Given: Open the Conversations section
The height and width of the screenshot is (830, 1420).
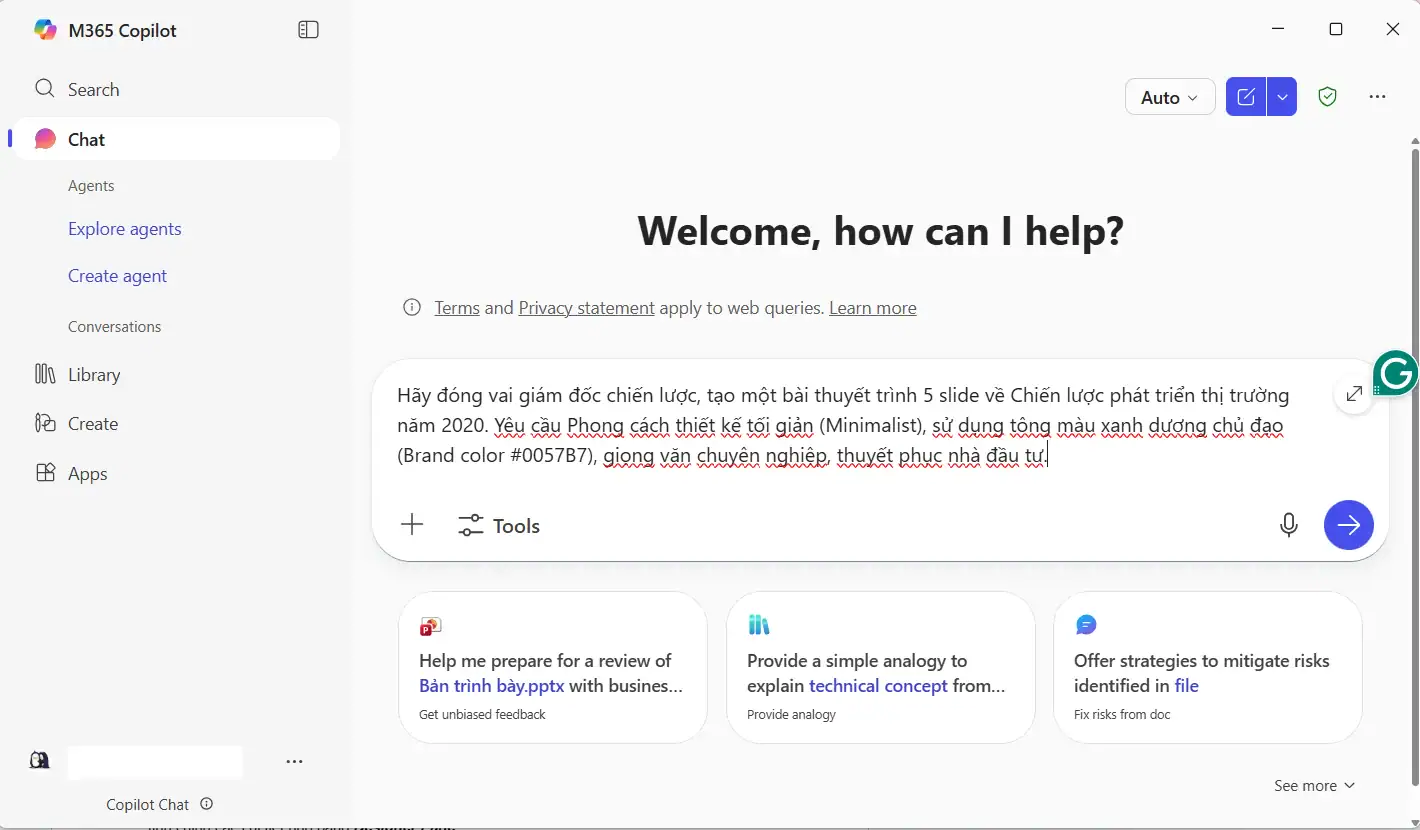Looking at the screenshot, I should (x=114, y=326).
